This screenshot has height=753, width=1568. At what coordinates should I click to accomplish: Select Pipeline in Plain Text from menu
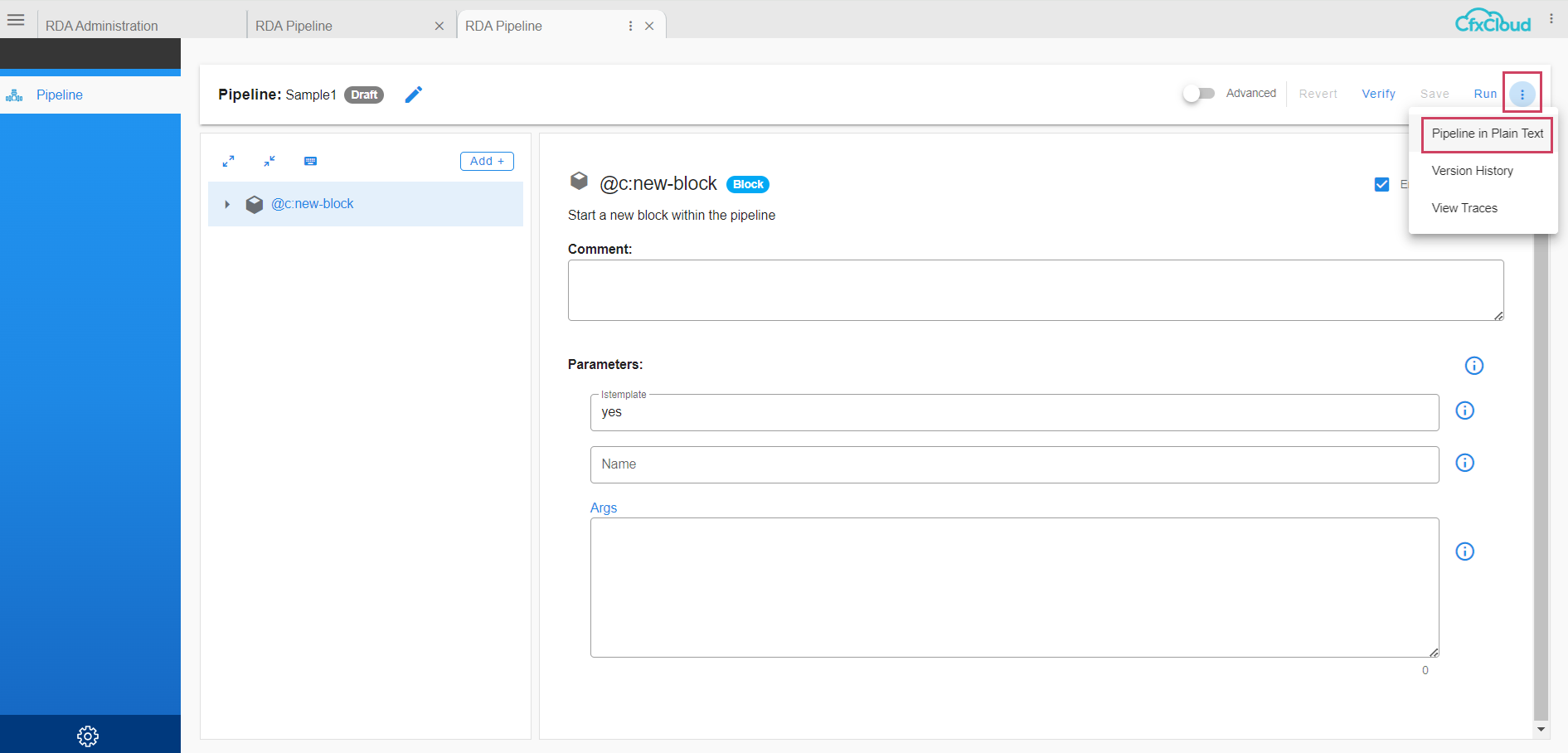click(x=1486, y=134)
